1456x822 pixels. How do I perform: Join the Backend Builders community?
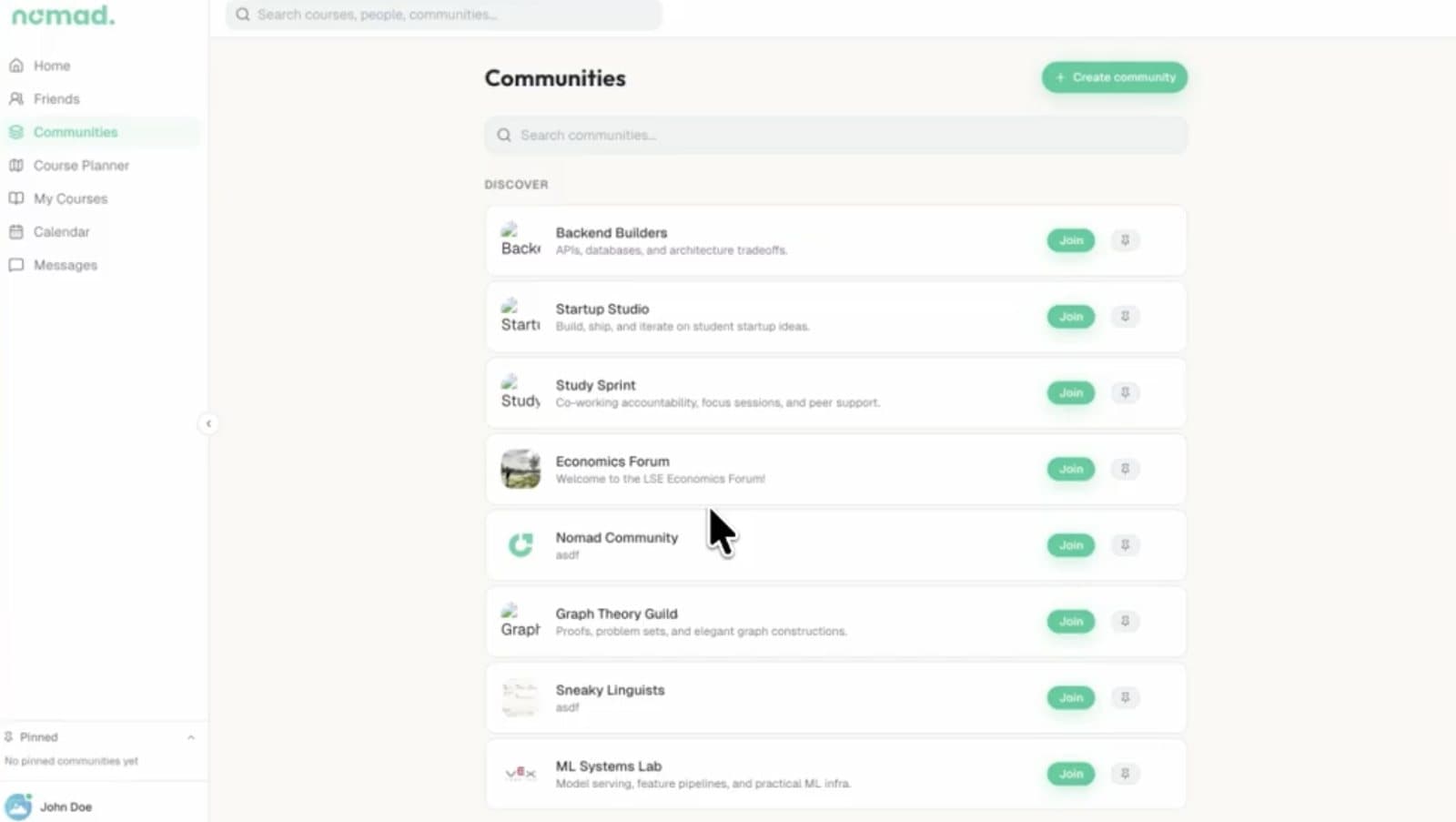coord(1071,240)
